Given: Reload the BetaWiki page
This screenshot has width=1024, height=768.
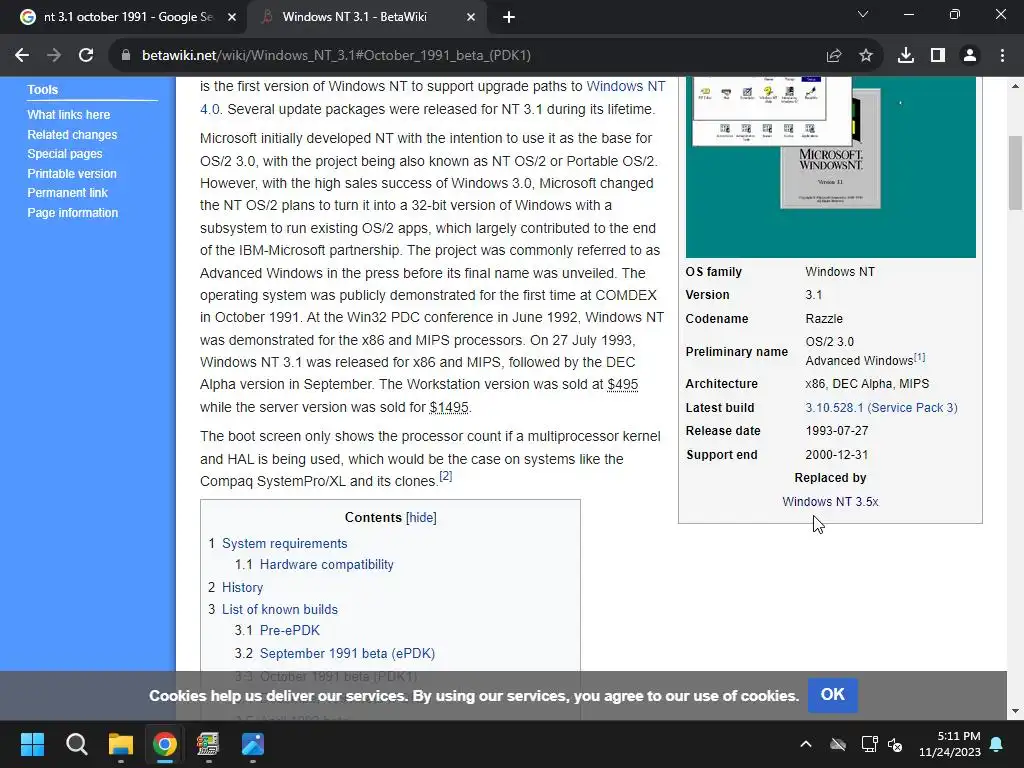Looking at the screenshot, I should pyautogui.click(x=86, y=56).
